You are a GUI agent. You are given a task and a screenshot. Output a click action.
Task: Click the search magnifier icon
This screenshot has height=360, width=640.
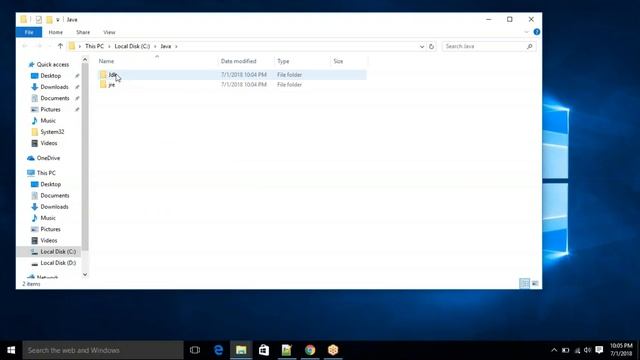click(x=529, y=47)
